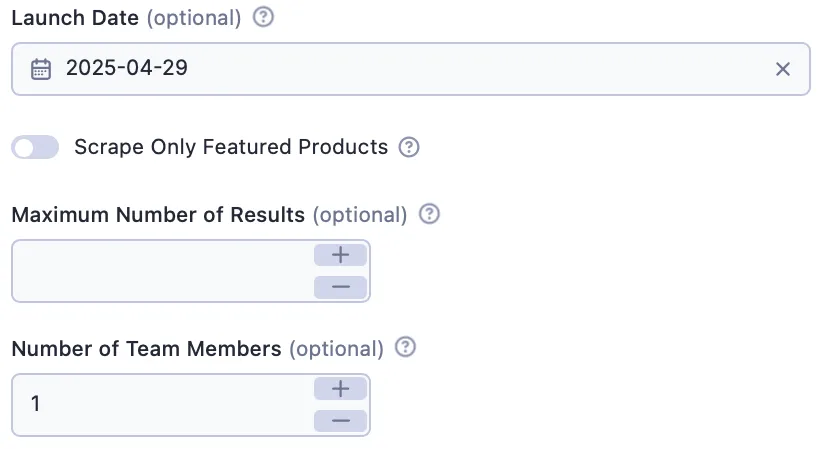Click the Scrape Only Featured Products label
820x449 pixels.
pos(231,147)
